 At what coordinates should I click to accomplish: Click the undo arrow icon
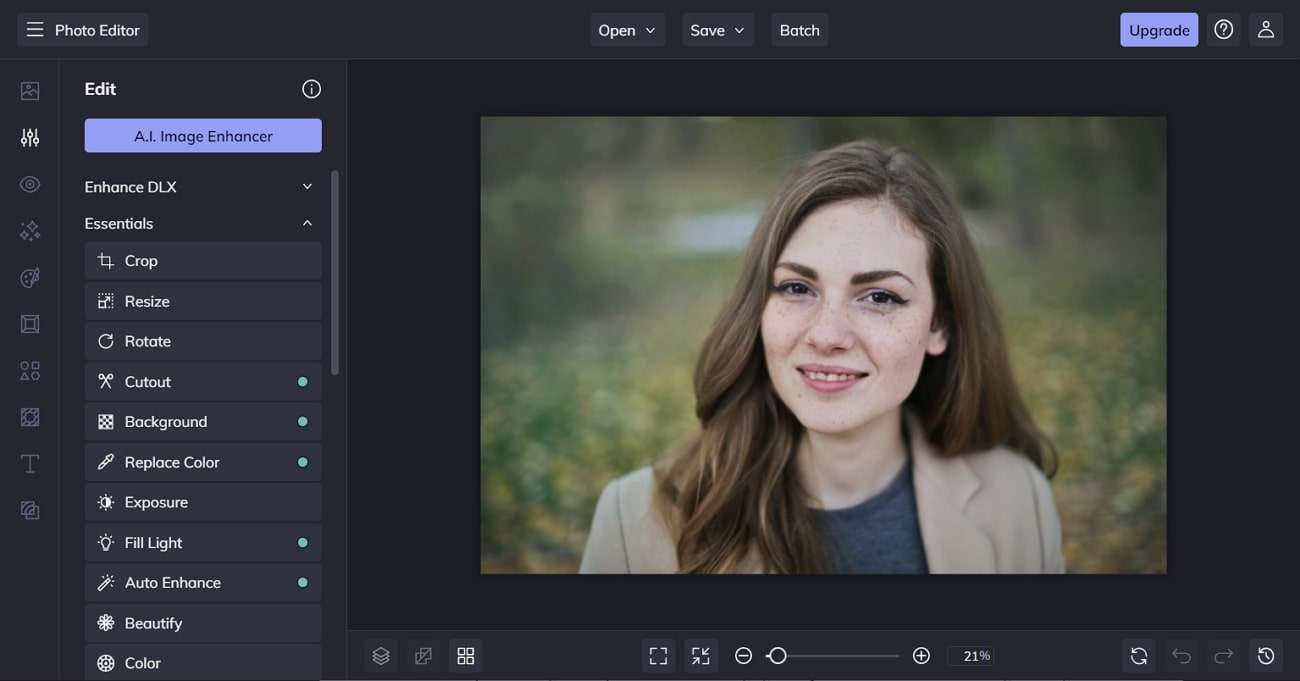1181,656
